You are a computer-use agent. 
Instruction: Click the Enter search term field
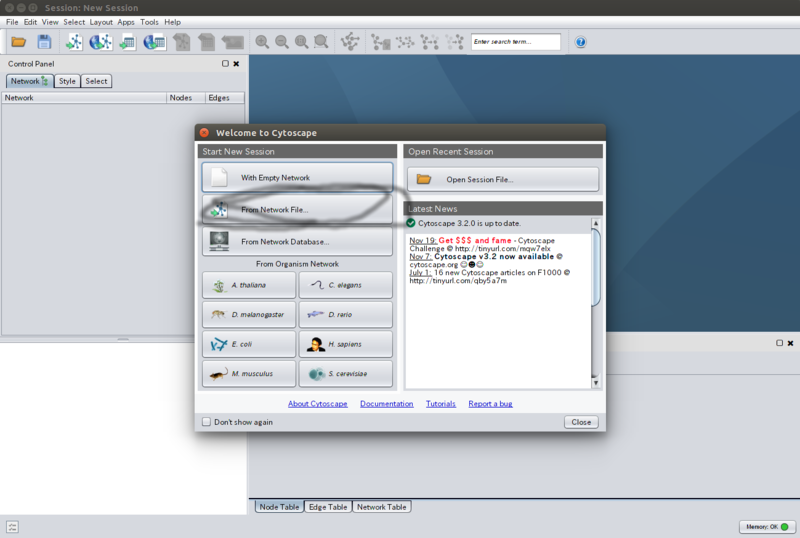[x=515, y=42]
